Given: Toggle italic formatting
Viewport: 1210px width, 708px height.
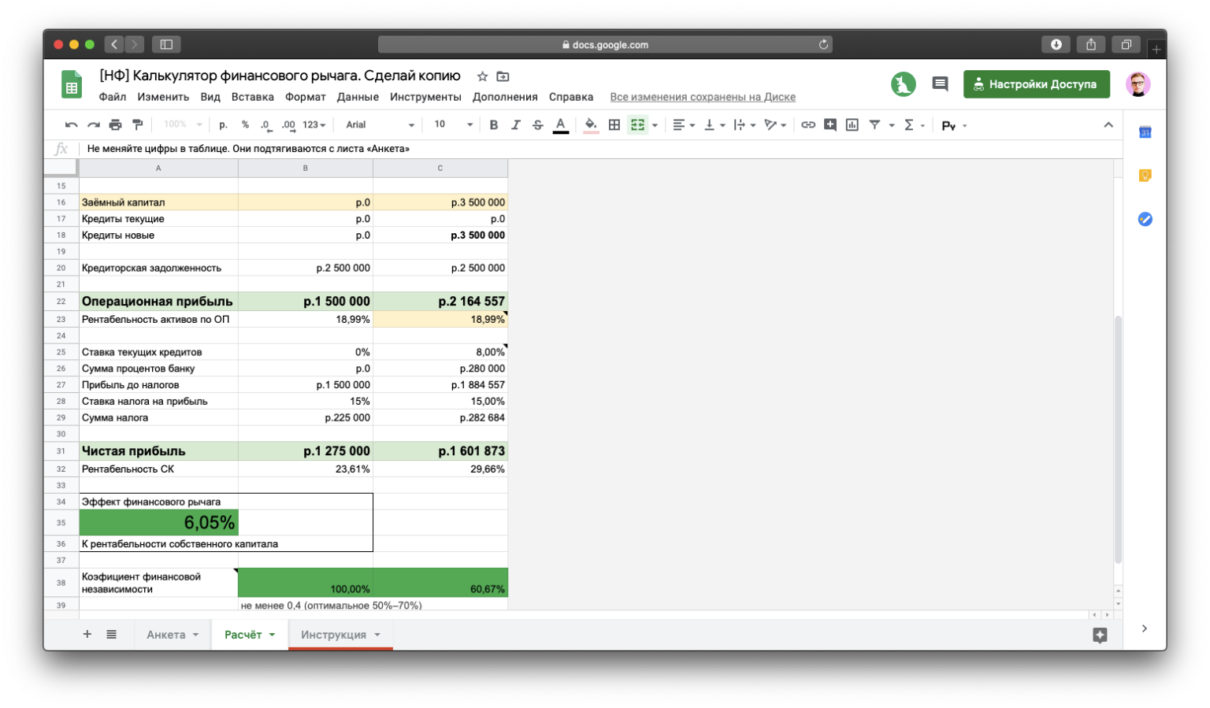Looking at the screenshot, I should pos(515,125).
